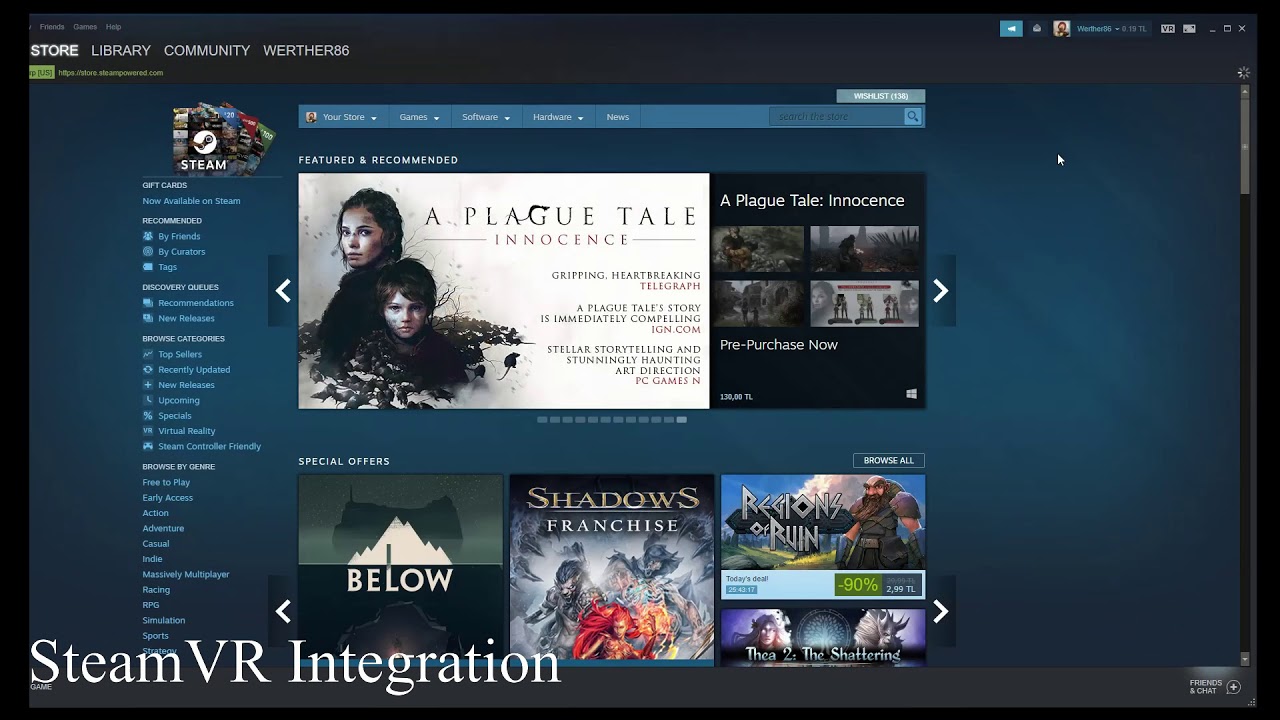
Task: Open the News store tab
Action: point(618,117)
